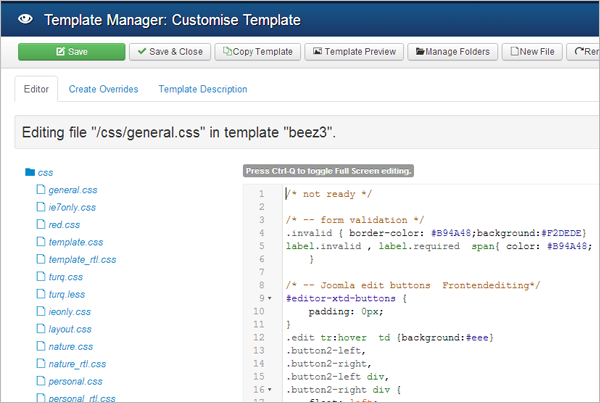
Task: Click the file icon beside general.css
Action: (41, 190)
